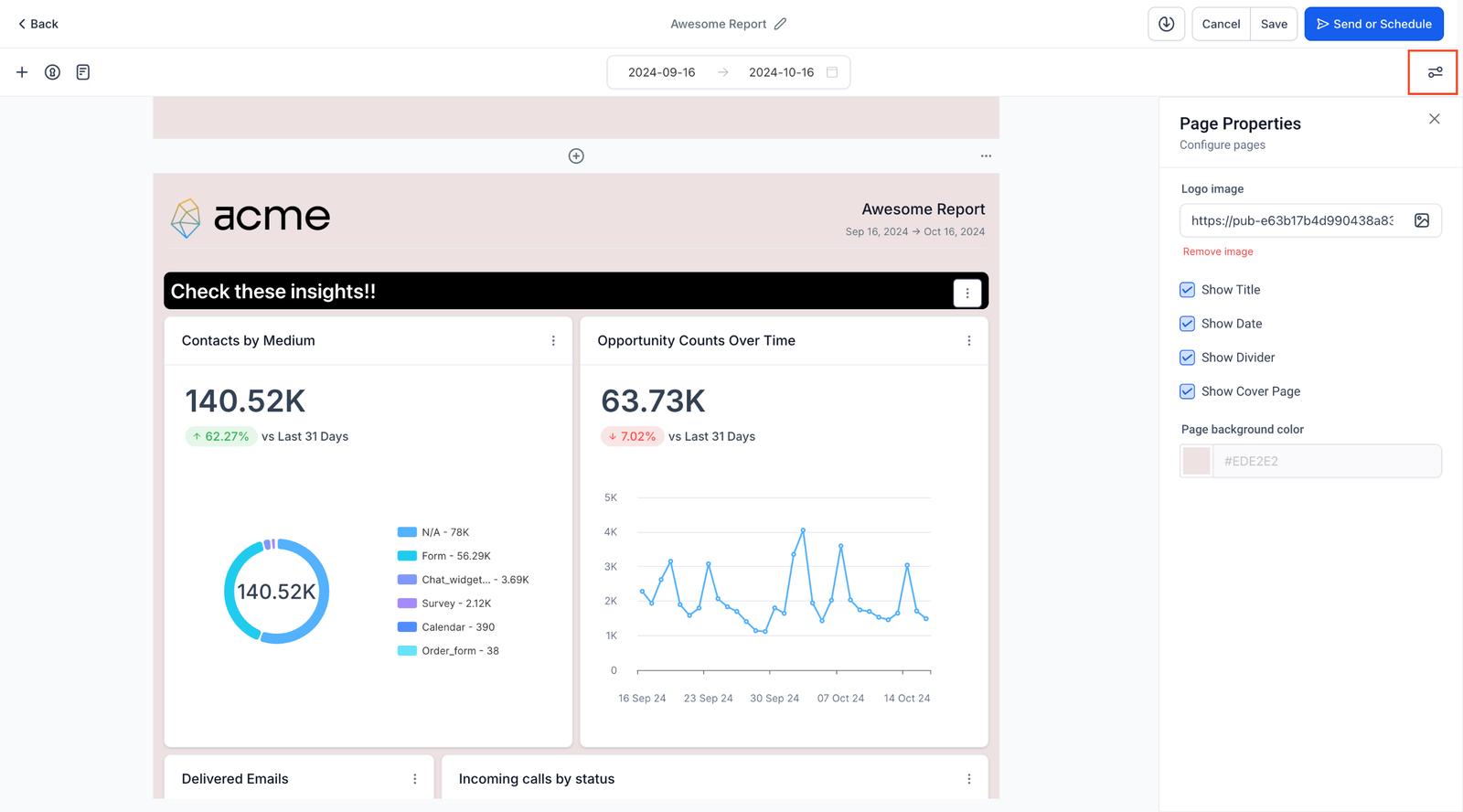Click the calendar icon in date range
The width and height of the screenshot is (1463, 812).
(x=832, y=72)
